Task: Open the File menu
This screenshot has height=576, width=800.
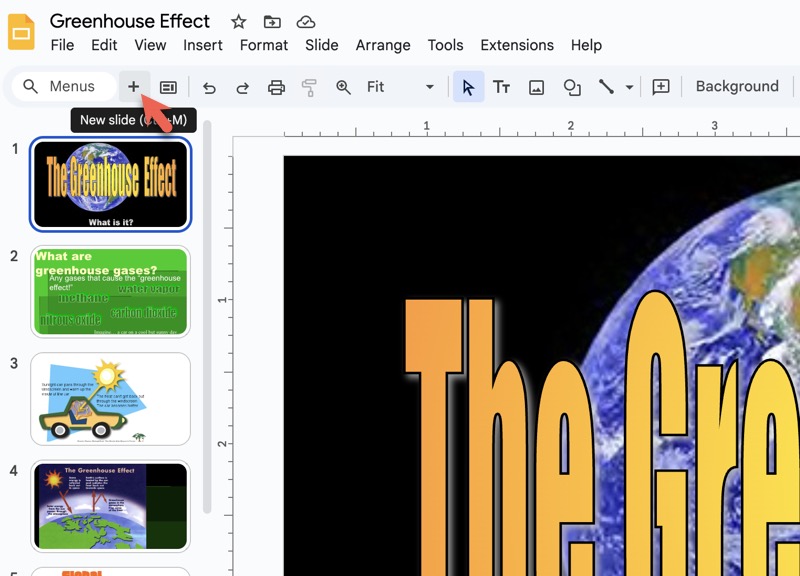Action: pos(62,45)
